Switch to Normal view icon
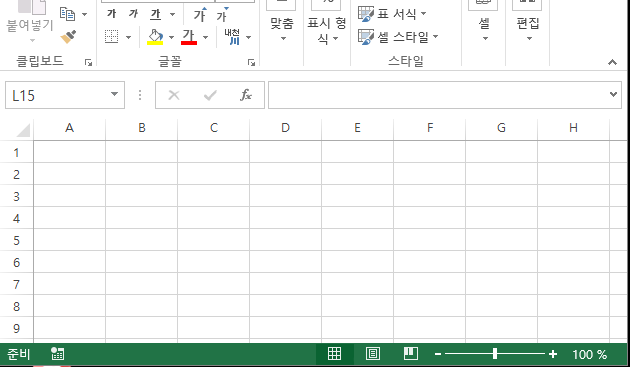The width and height of the screenshot is (630, 367). click(334, 354)
